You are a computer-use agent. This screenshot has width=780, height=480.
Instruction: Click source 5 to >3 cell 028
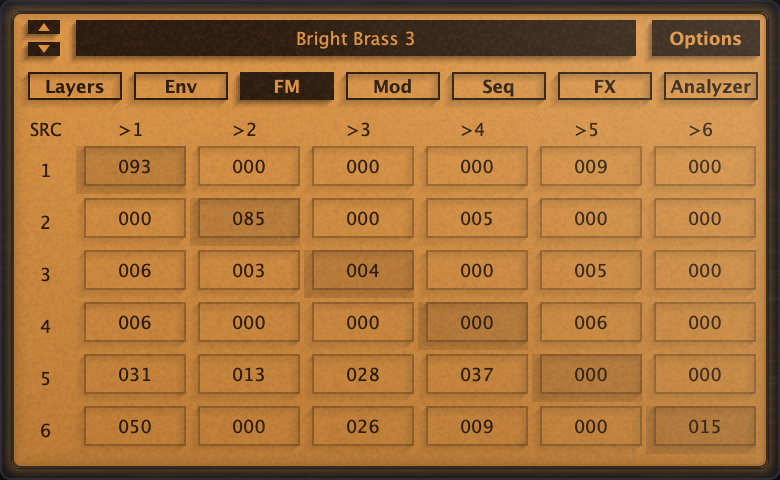[363, 374]
